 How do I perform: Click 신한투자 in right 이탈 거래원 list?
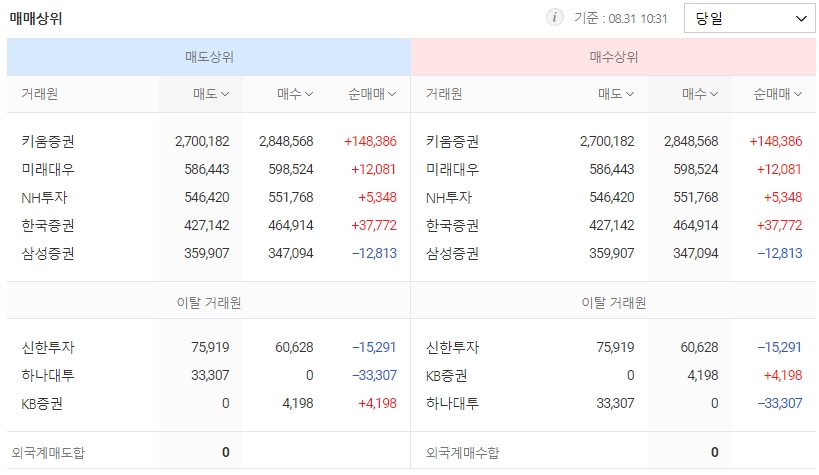452,347
